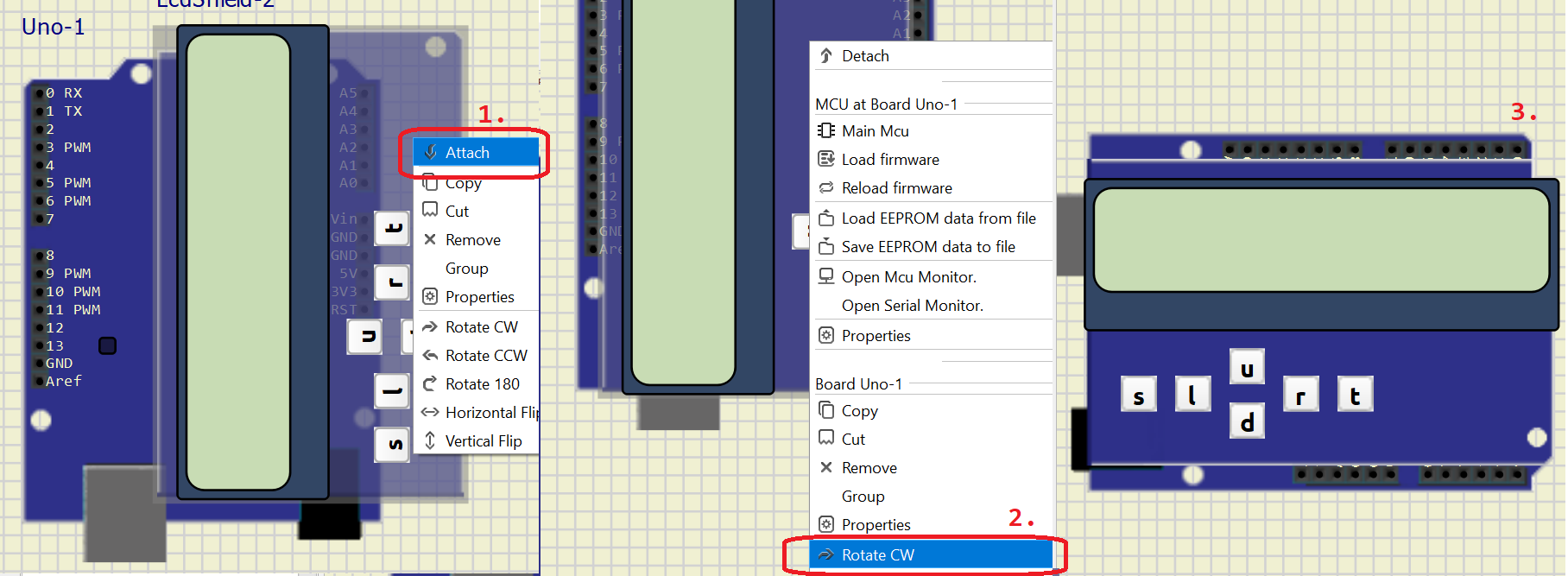Click the highlighted Rotate CW icon under Board Uno-1
Screen dimensions: 1568x576
pyautogui.click(x=826, y=554)
